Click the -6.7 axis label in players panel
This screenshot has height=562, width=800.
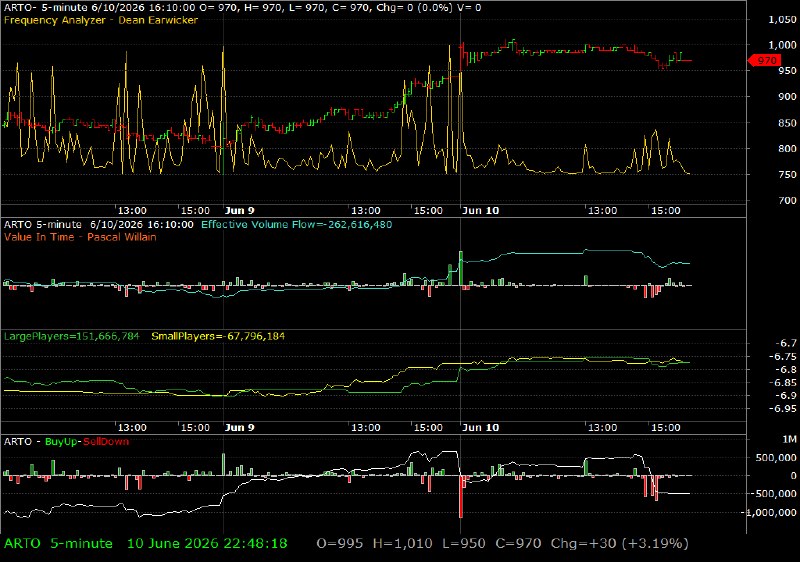click(785, 343)
